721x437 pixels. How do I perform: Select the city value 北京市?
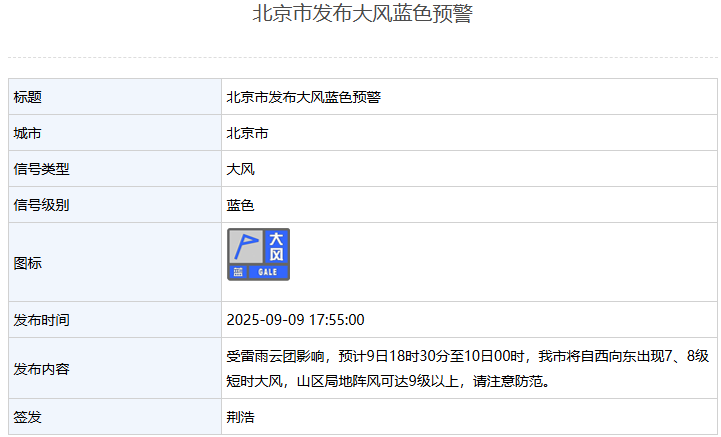[247, 133]
